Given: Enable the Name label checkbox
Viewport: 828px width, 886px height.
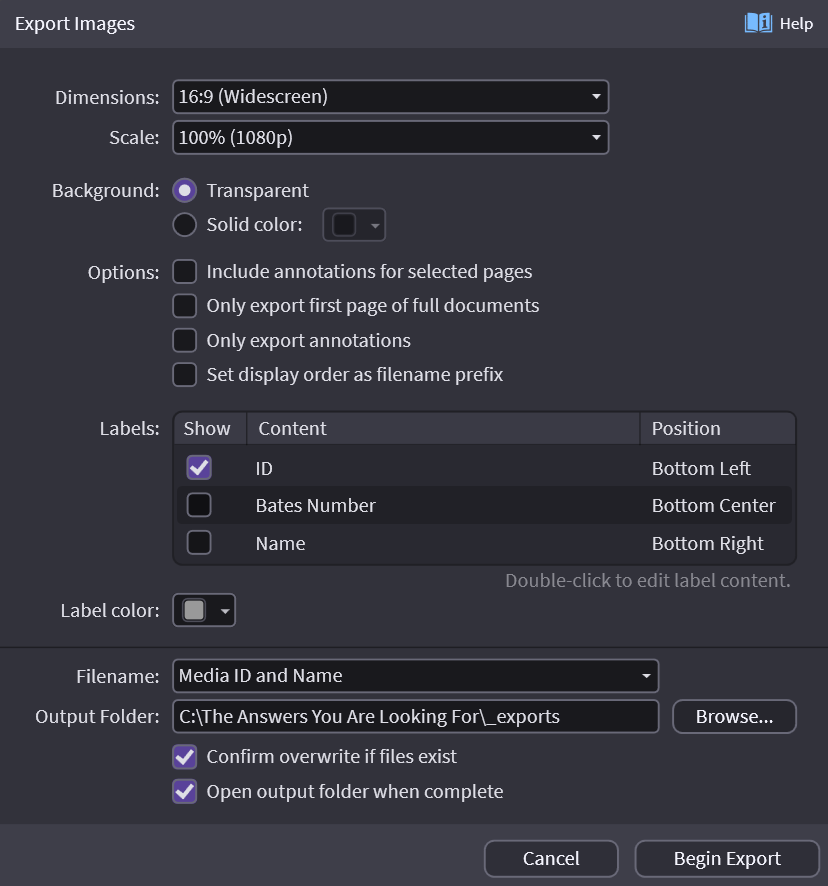Looking at the screenshot, I should (x=199, y=543).
